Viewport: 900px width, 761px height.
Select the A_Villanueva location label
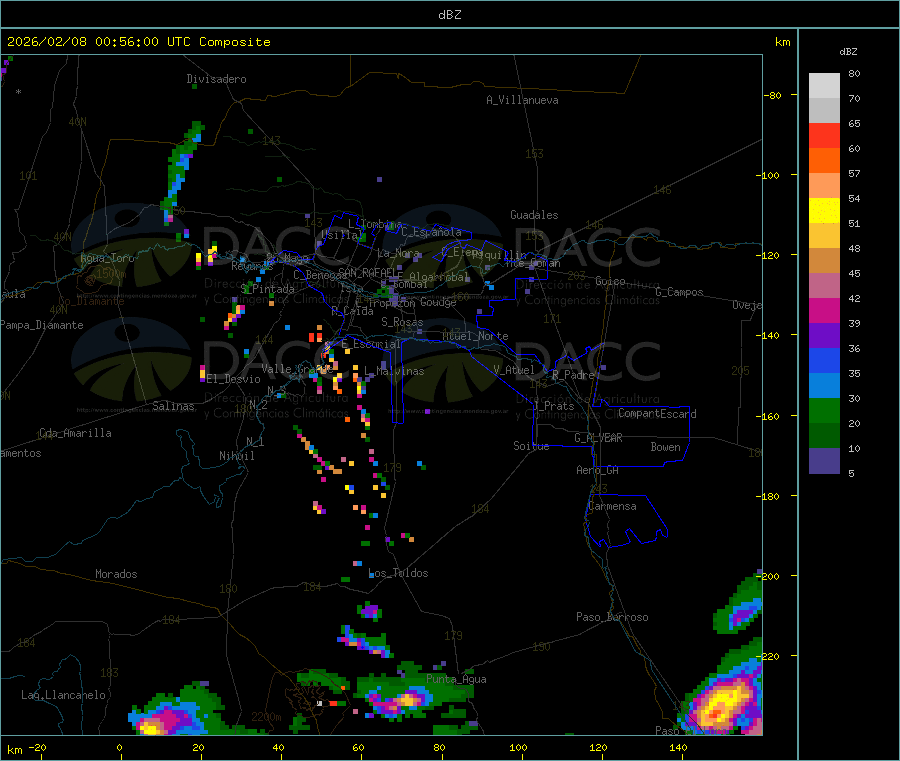pyautogui.click(x=522, y=100)
